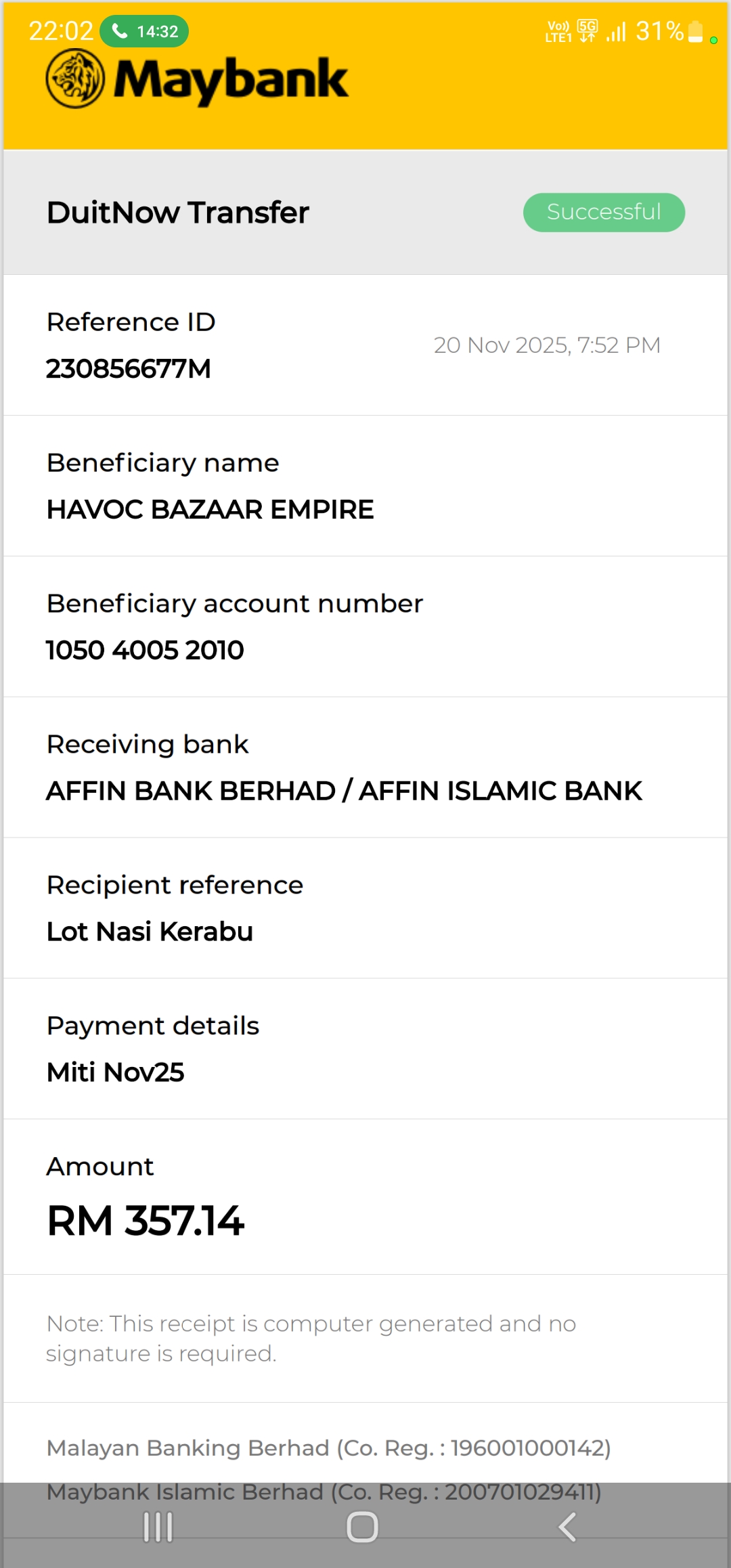Tap the transaction date 20 Nov 2025

[547, 345]
